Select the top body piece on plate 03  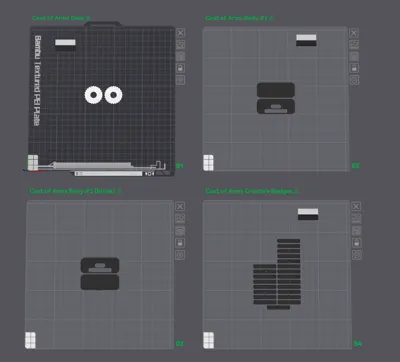pos(100,265)
